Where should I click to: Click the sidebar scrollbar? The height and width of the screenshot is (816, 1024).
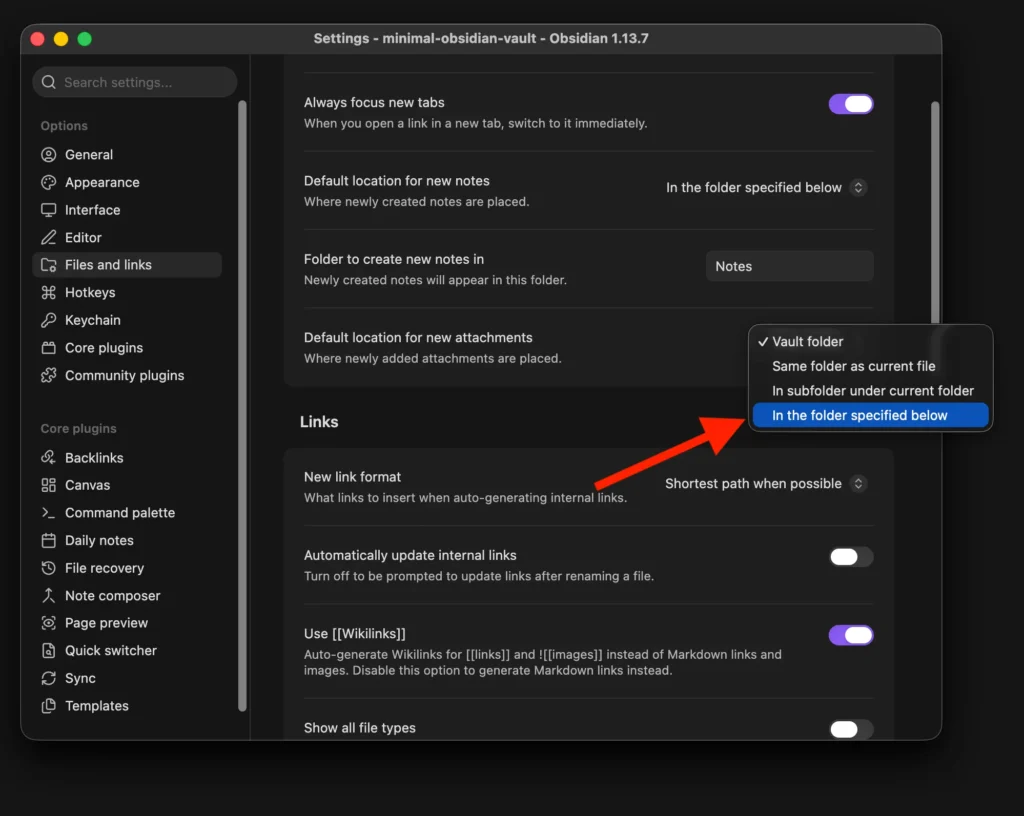(x=242, y=405)
